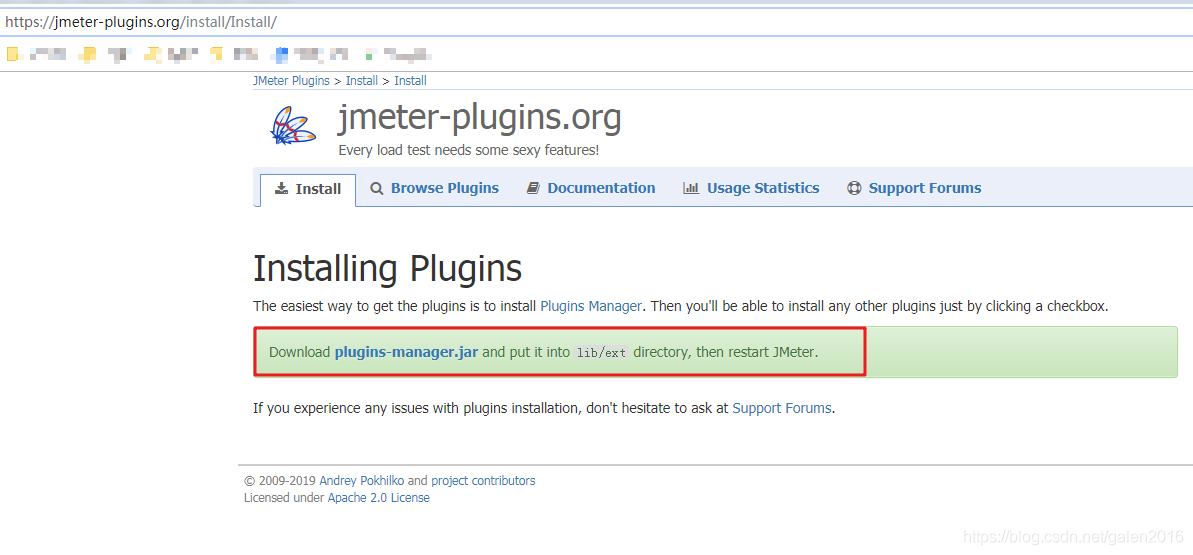Click the last Install breadcrumb link
Viewport: 1193px width, 555px height.
(x=410, y=81)
